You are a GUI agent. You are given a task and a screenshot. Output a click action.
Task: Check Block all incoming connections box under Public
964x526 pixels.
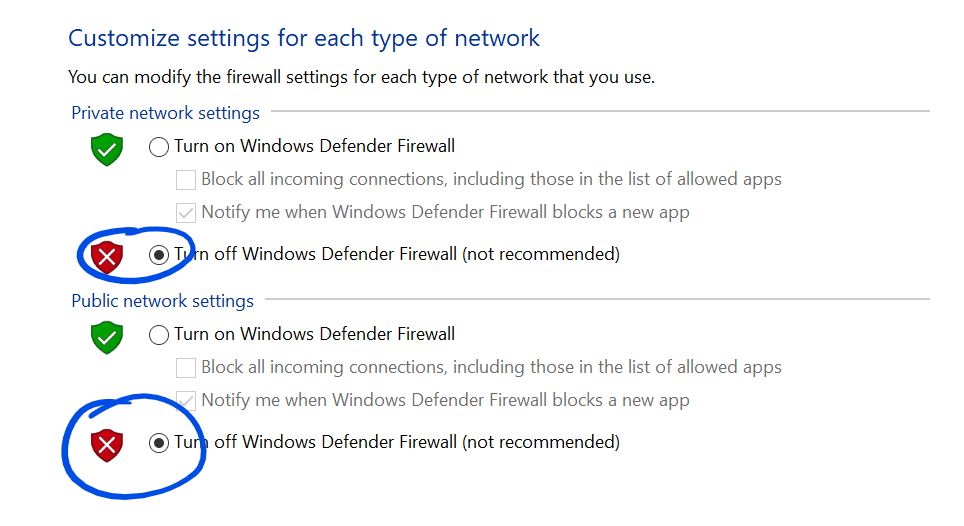pyautogui.click(x=186, y=368)
